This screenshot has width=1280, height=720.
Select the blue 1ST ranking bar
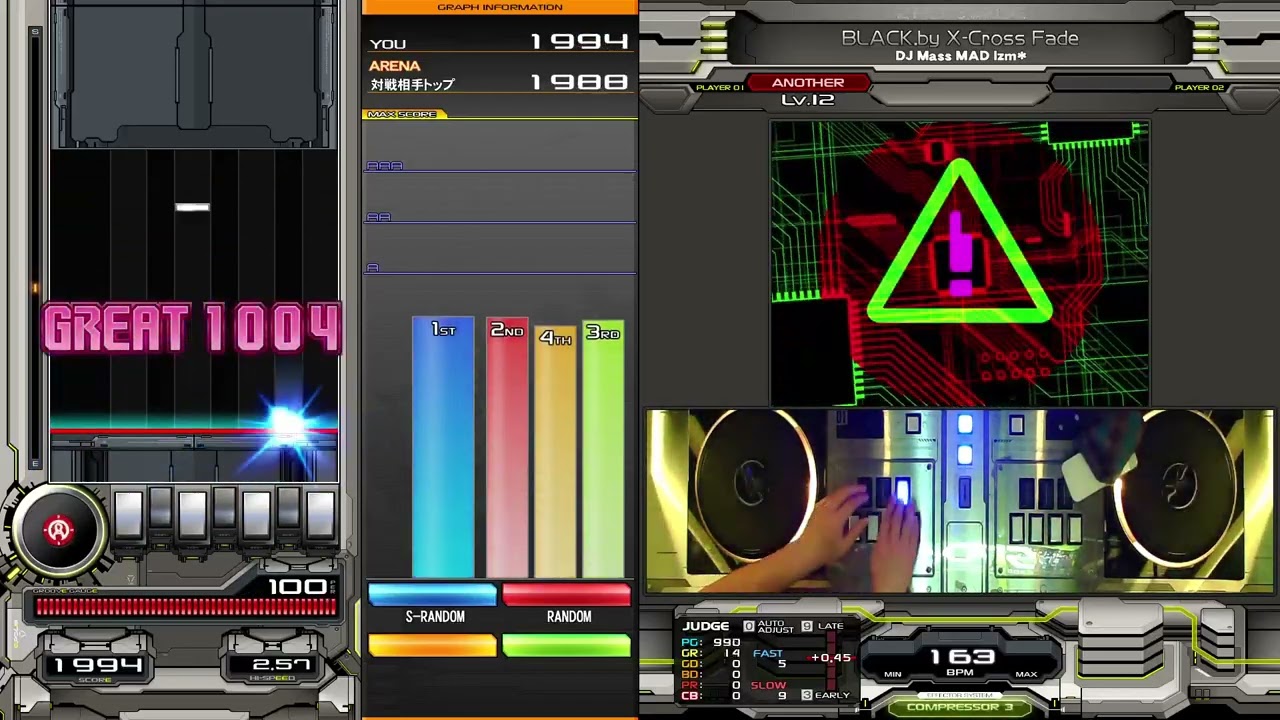point(443,447)
